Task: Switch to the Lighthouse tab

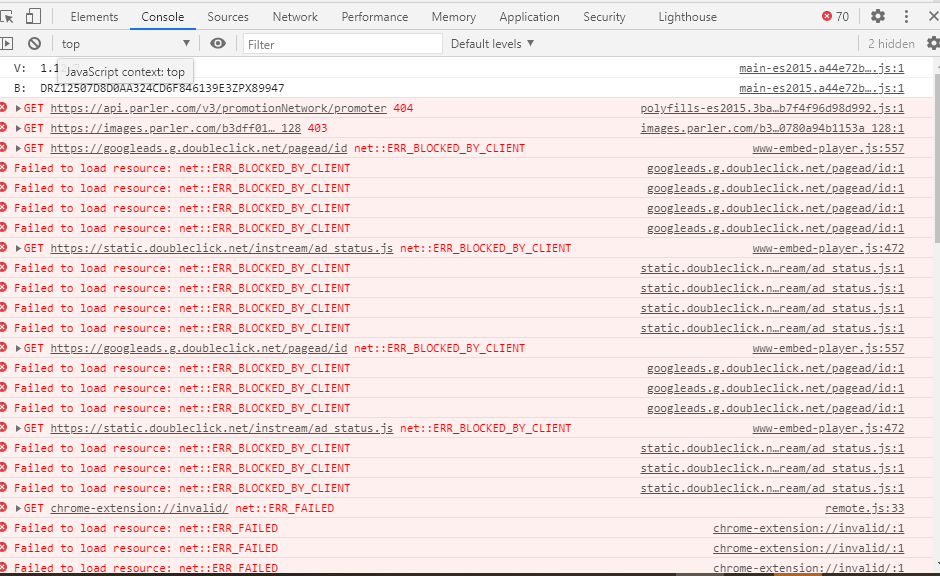Action: tap(688, 17)
